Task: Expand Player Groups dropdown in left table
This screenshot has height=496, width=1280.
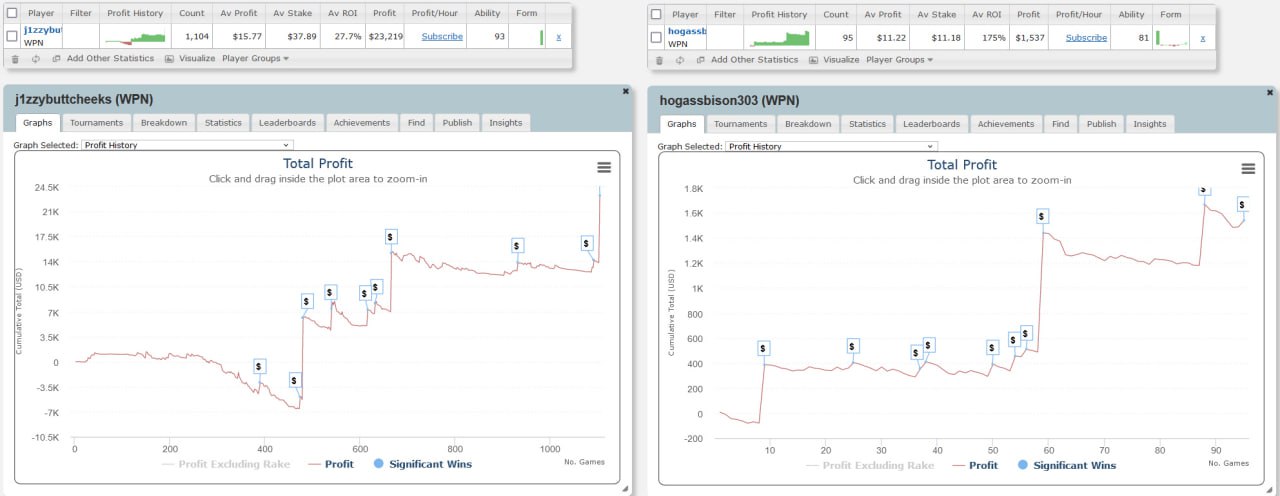Action: [255, 59]
